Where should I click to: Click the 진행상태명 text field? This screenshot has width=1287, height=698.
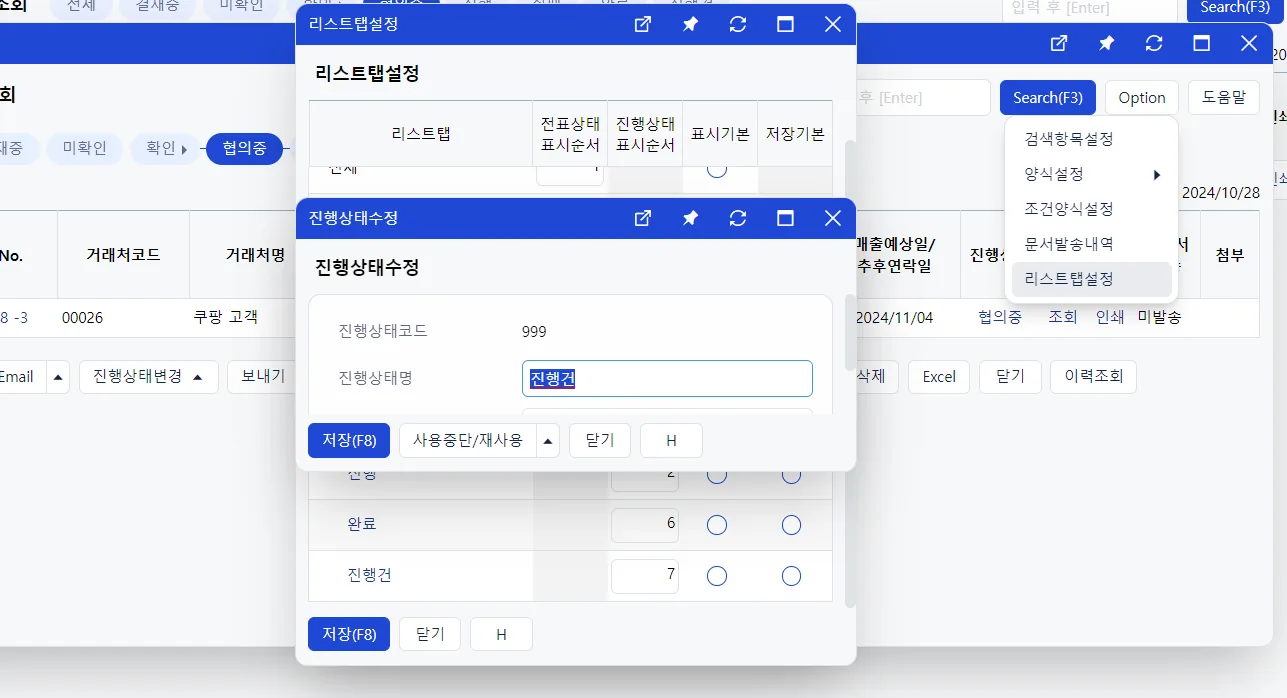point(667,378)
